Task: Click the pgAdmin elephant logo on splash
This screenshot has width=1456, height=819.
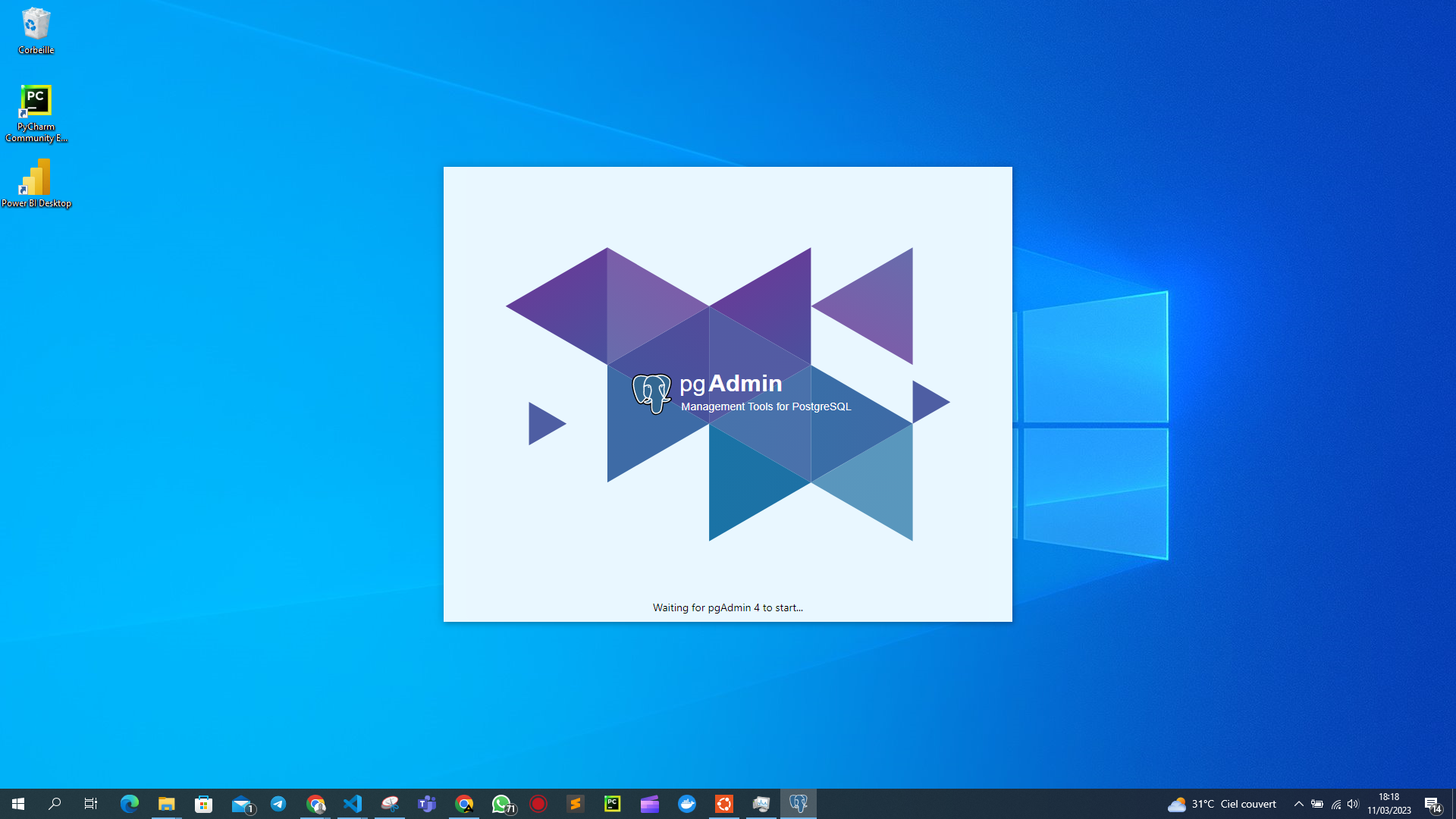Action: [652, 394]
